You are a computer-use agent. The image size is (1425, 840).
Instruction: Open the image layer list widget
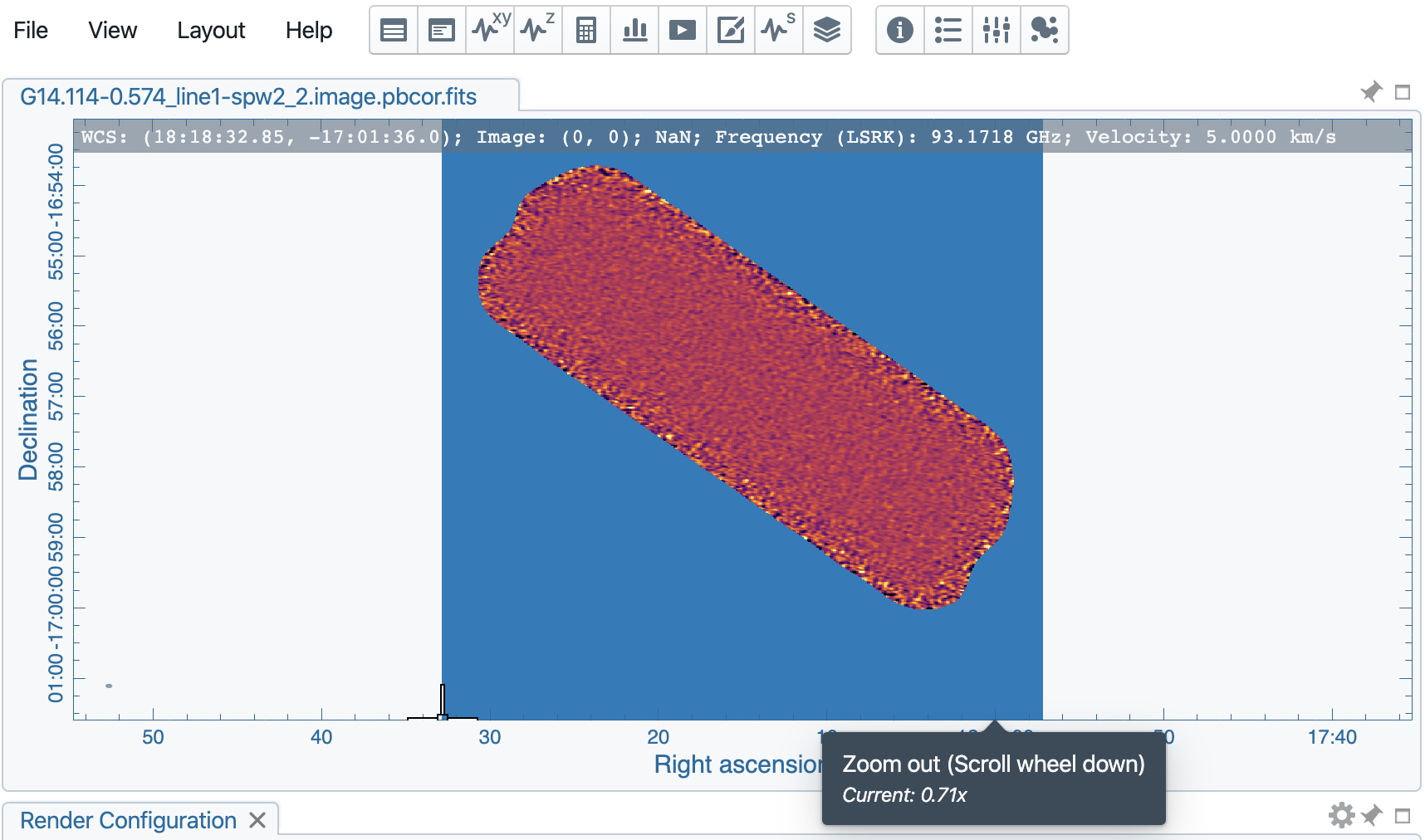coord(827,31)
